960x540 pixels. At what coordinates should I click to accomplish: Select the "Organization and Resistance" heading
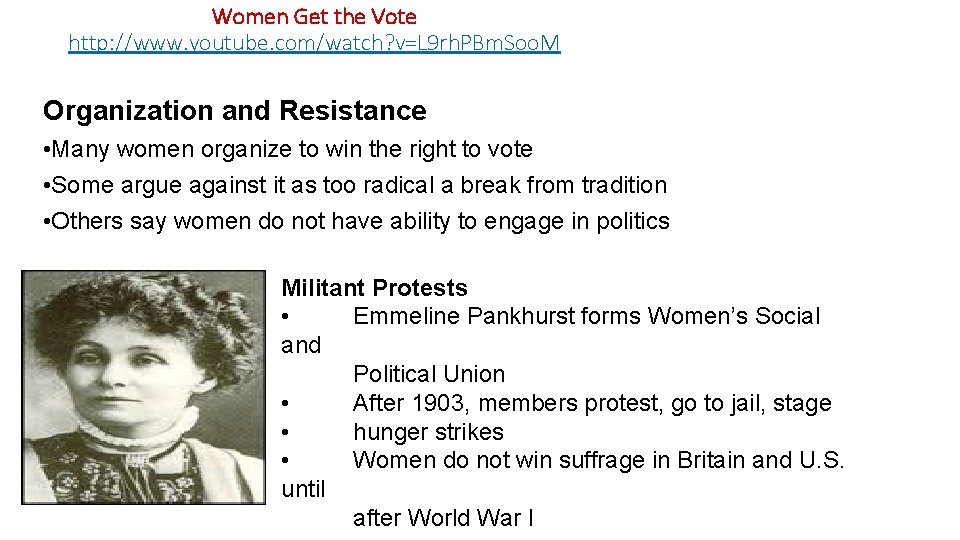tap(234, 110)
